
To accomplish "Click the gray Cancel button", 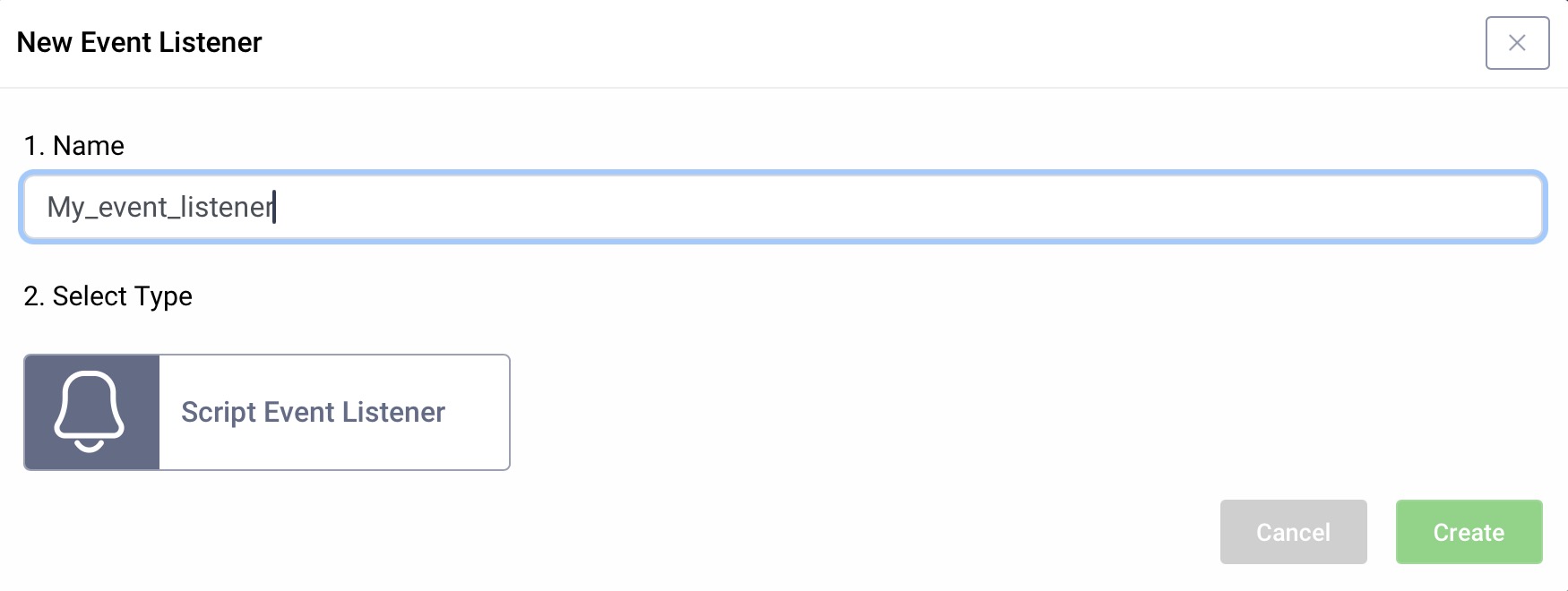I will point(1293,532).
